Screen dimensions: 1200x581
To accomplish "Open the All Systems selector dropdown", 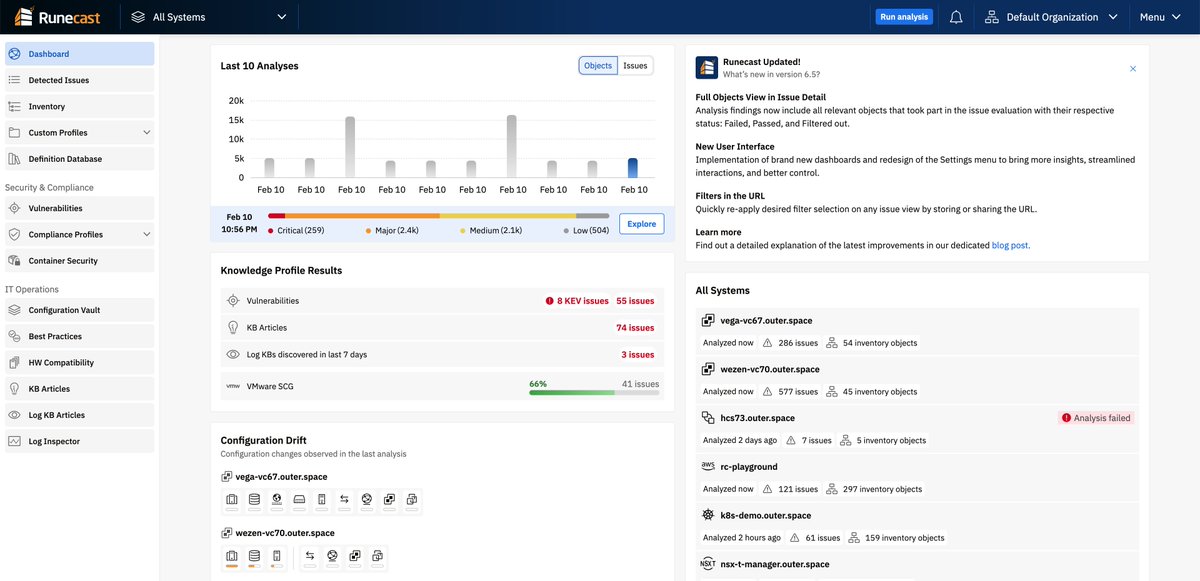I will tap(208, 17).
